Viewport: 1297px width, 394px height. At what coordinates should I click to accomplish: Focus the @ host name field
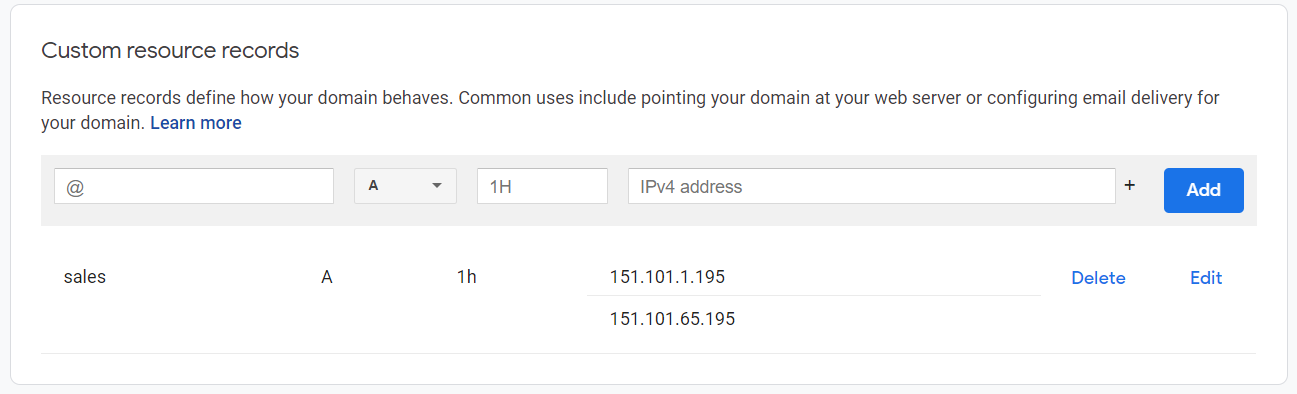point(194,186)
